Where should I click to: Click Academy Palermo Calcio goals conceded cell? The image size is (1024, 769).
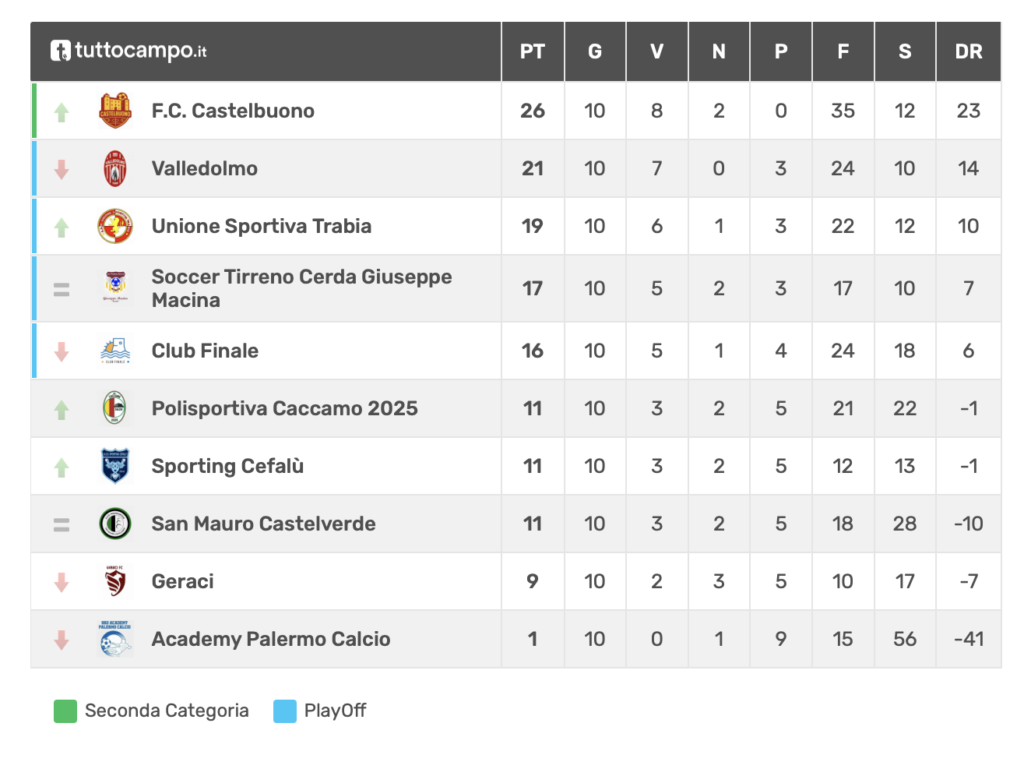pos(905,639)
